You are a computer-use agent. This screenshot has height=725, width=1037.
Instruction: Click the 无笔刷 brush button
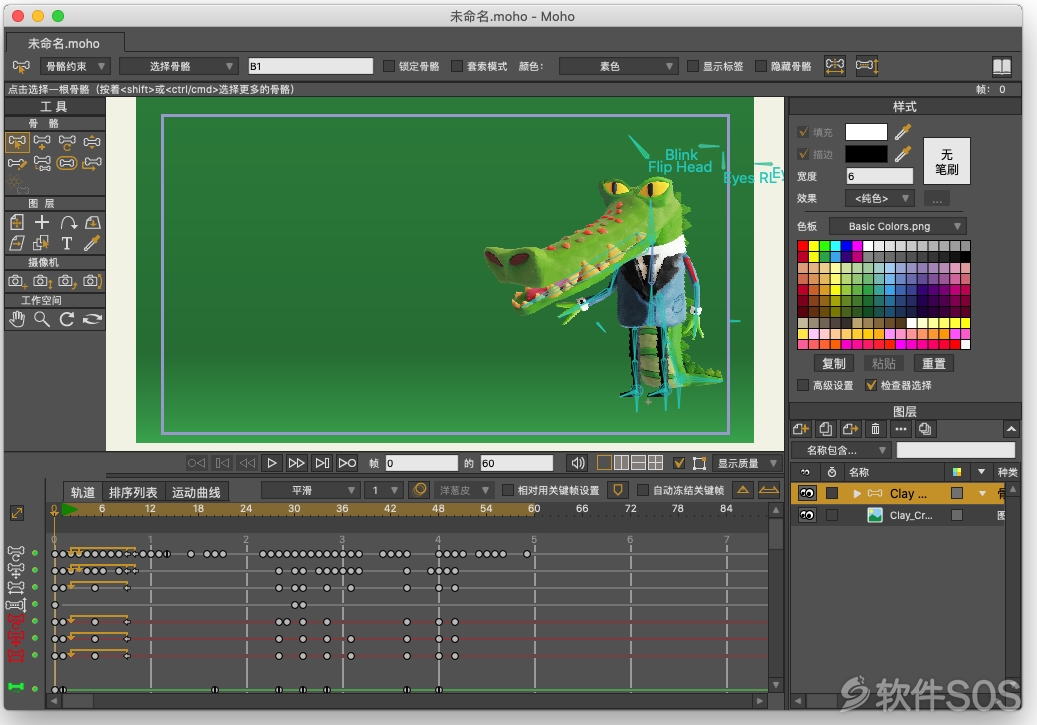coord(946,161)
